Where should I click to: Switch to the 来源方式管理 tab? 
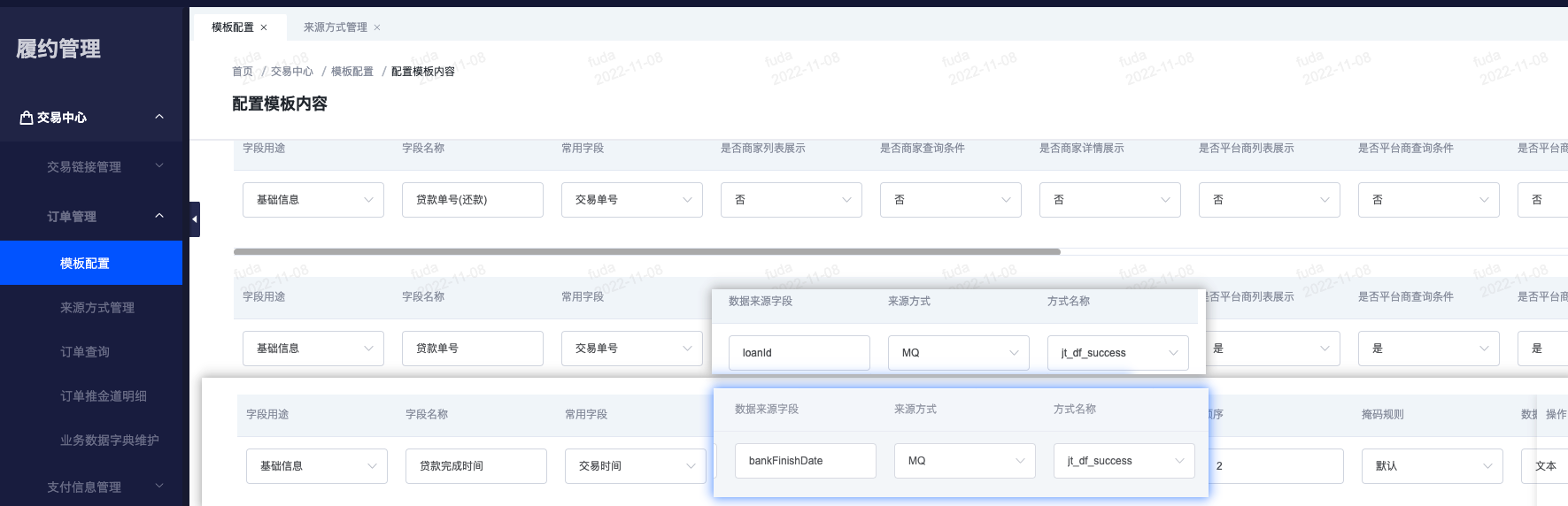point(336,27)
